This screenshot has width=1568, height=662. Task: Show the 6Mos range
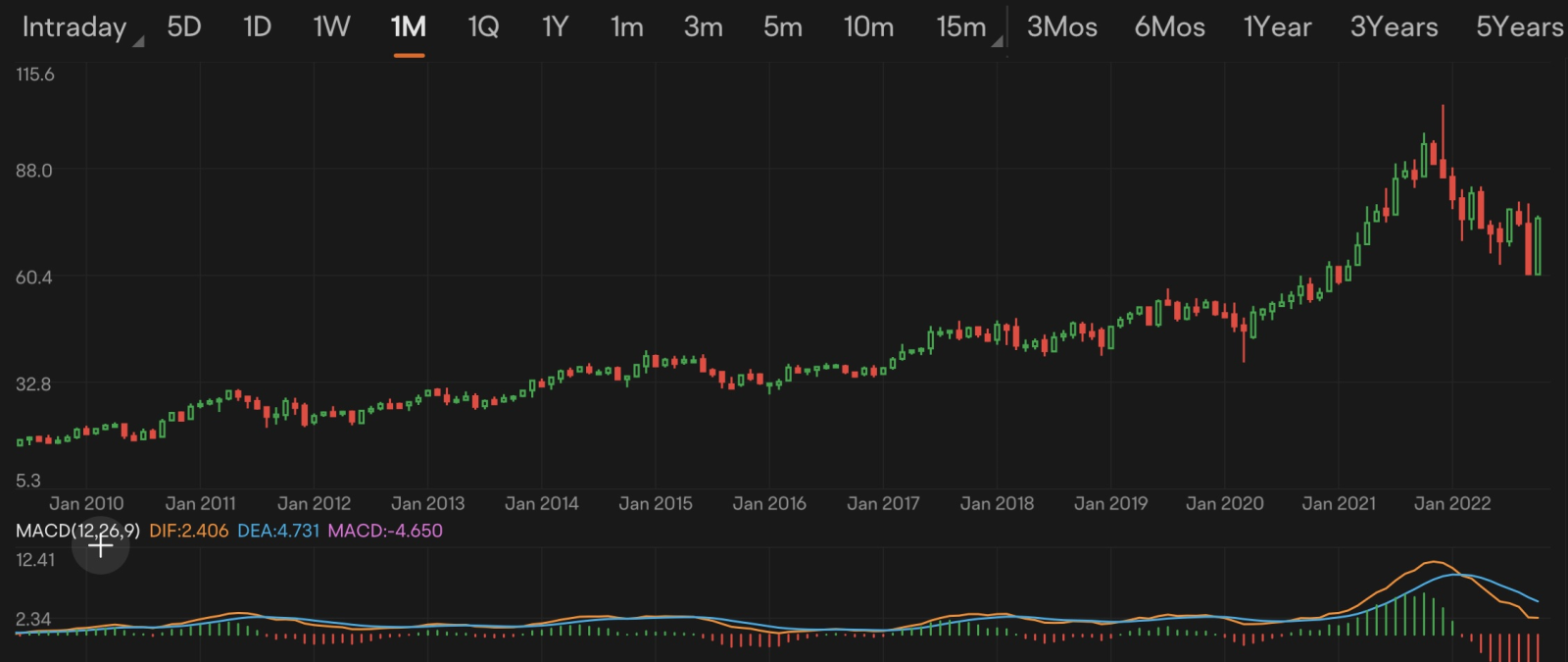[1170, 27]
